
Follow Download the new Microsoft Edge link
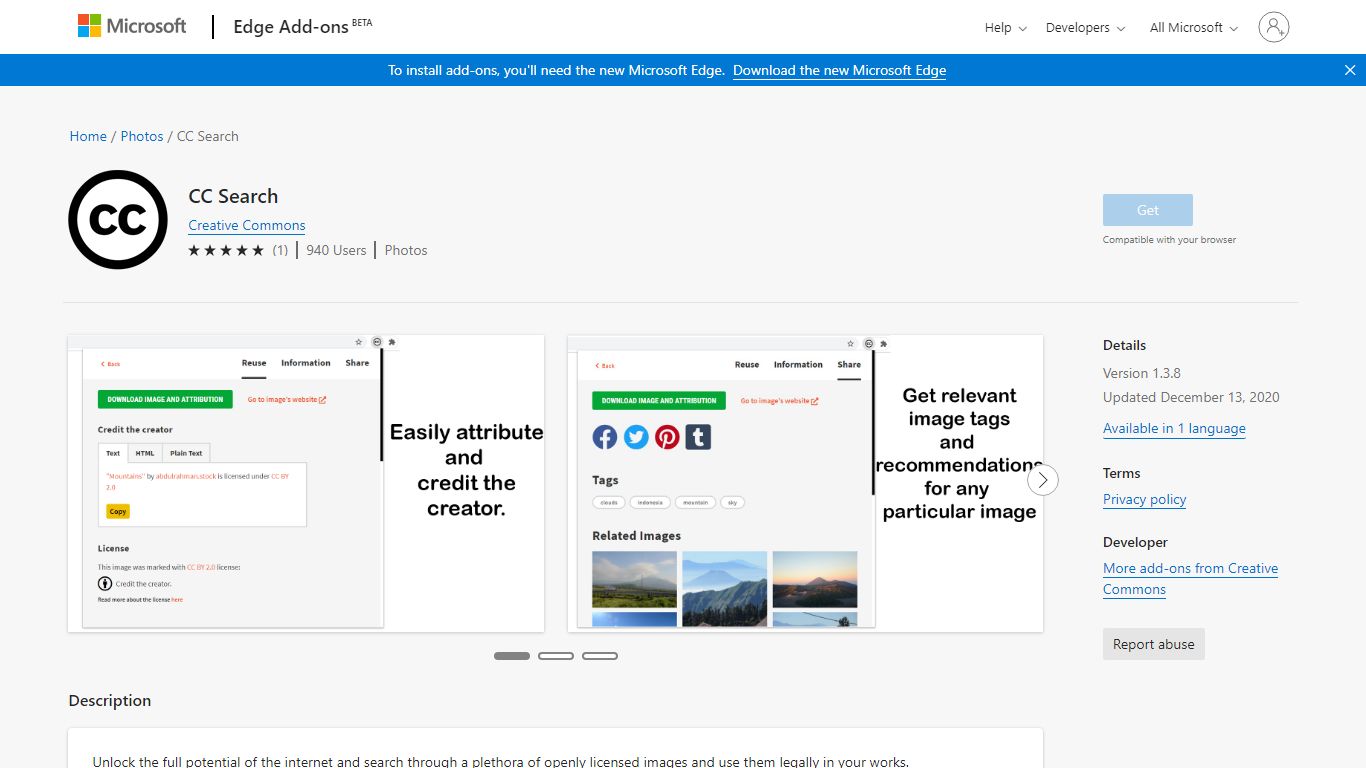tap(839, 70)
